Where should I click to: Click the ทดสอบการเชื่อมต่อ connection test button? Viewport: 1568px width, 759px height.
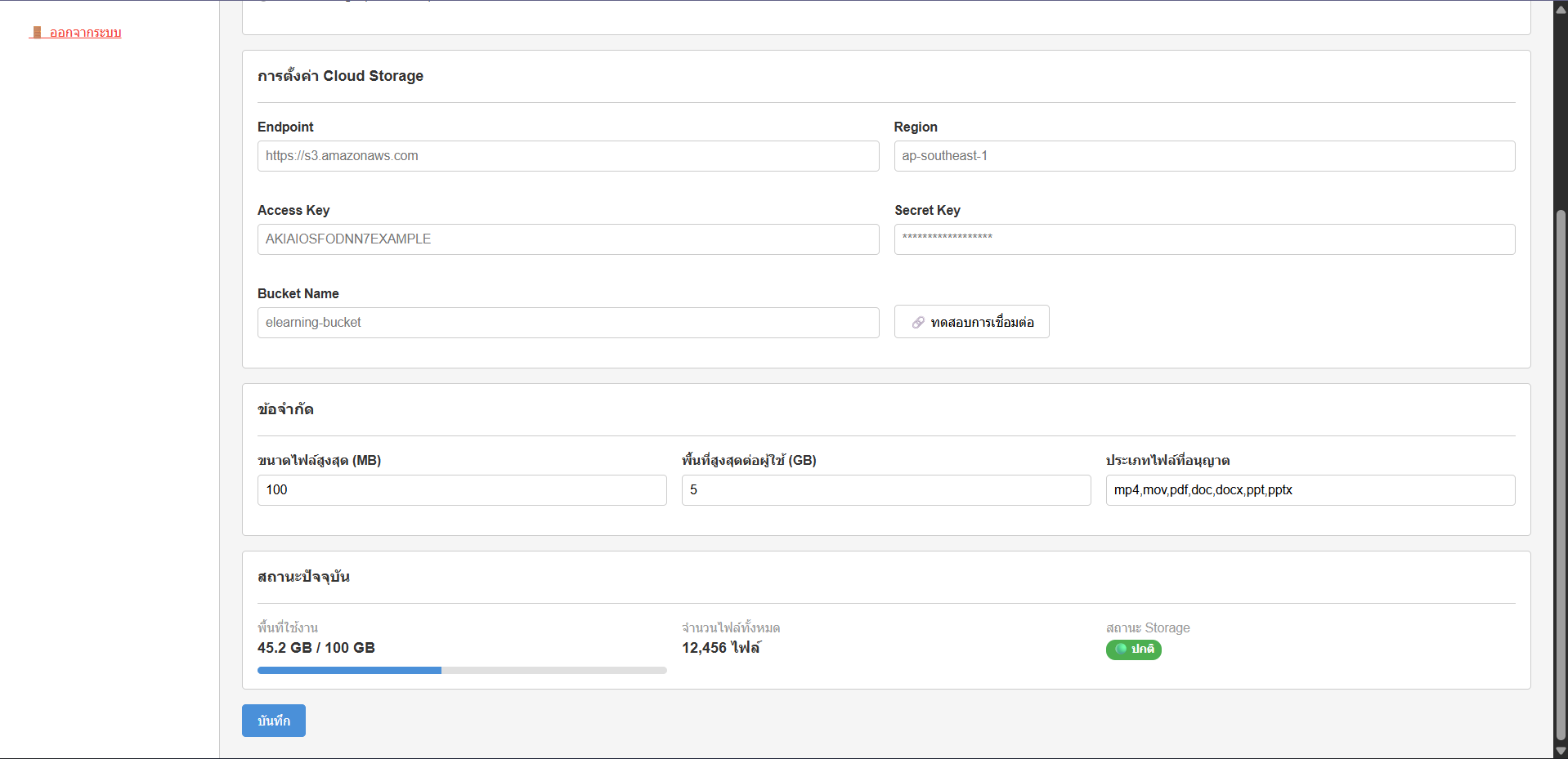click(x=971, y=321)
